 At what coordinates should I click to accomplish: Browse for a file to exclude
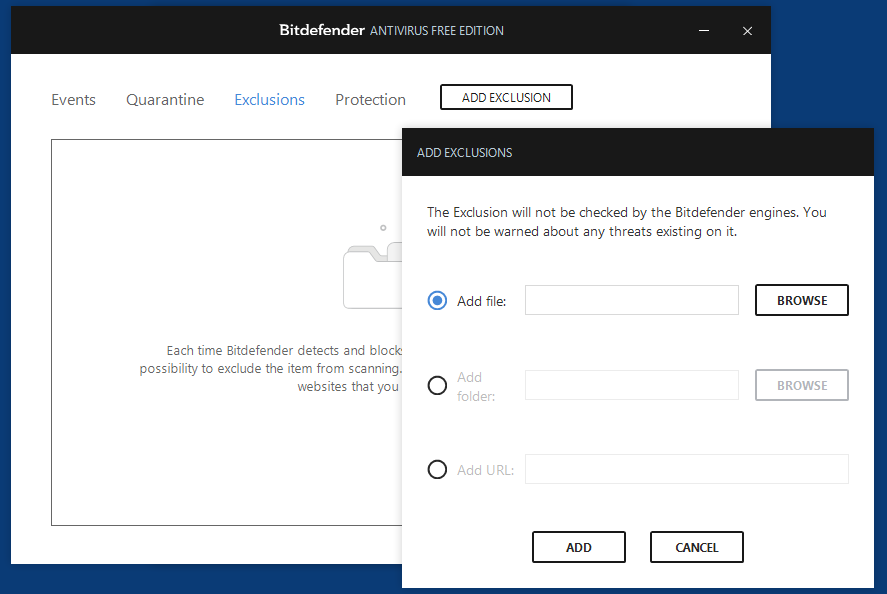coord(802,300)
